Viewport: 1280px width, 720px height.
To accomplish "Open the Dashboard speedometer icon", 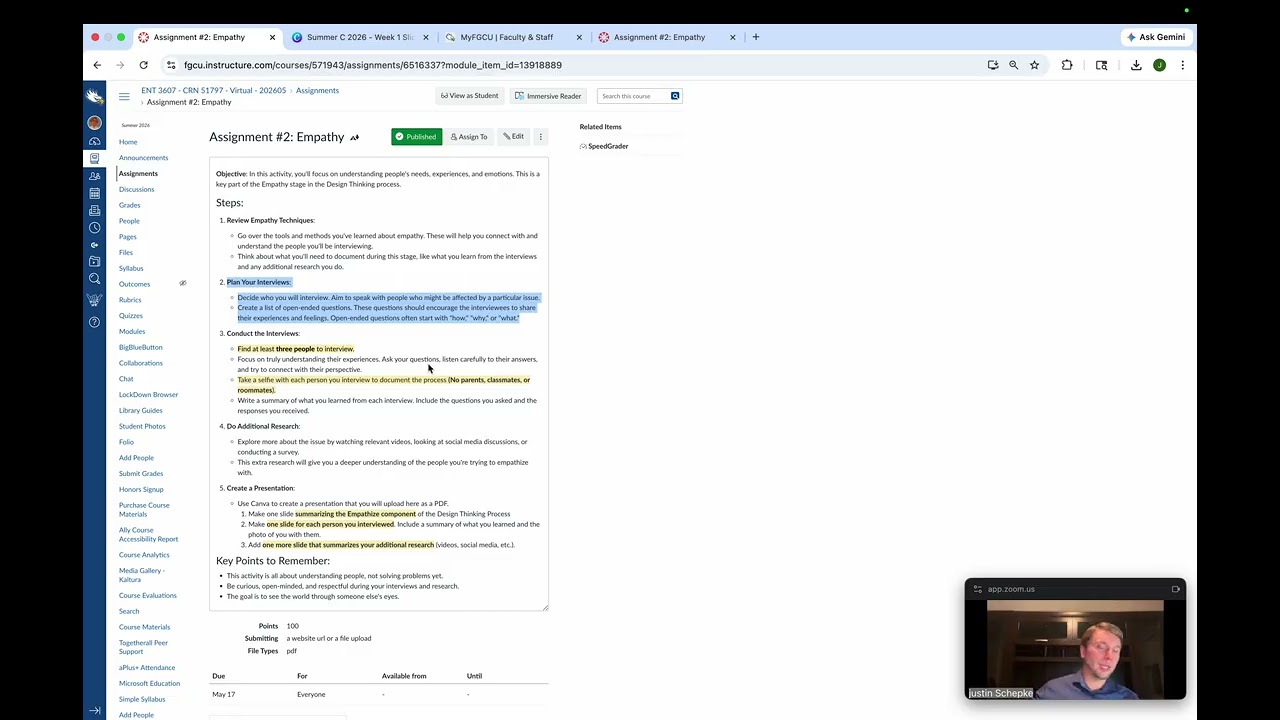I will (x=94, y=141).
